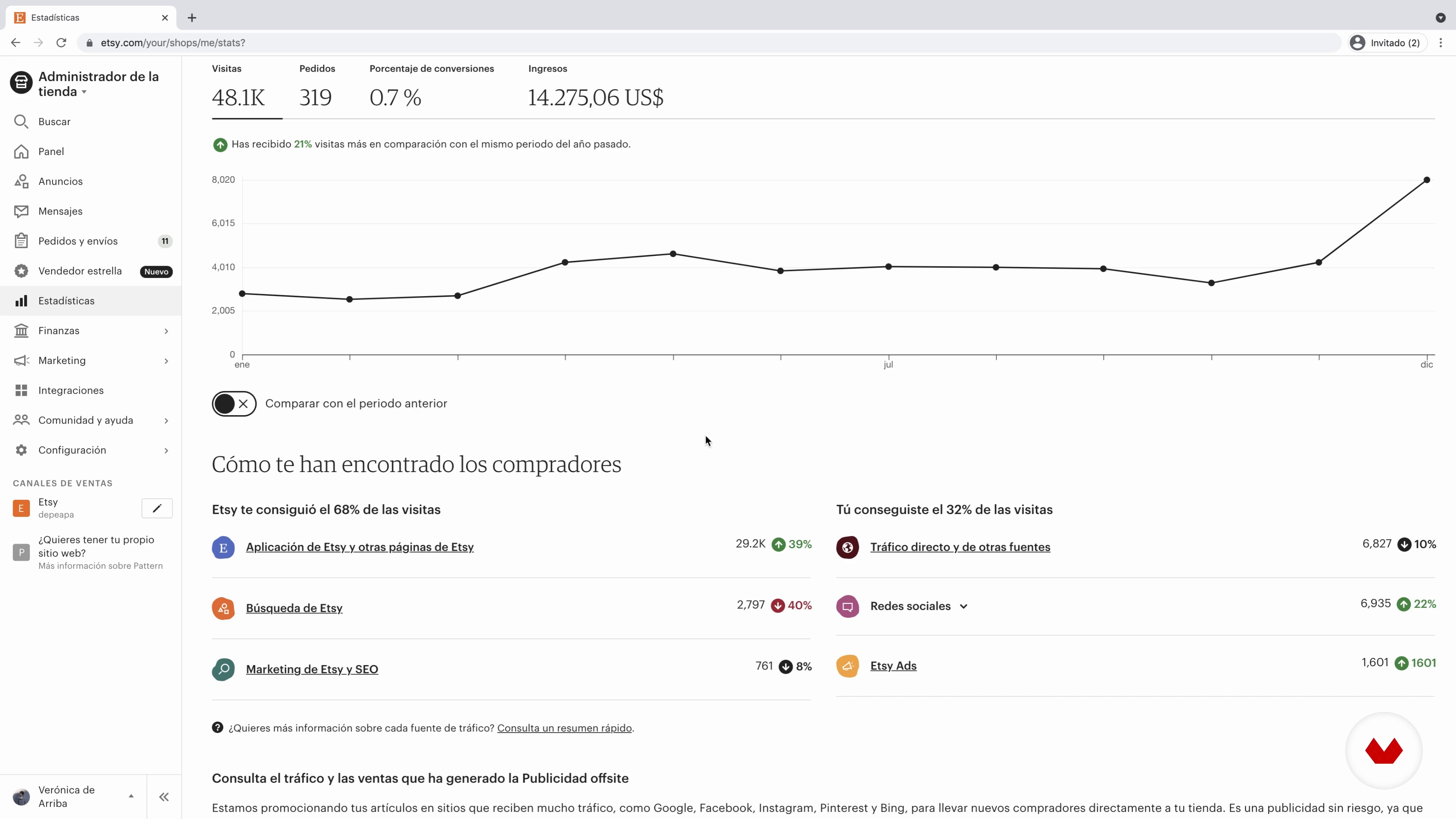Click the jul data point on chart
The width and height of the screenshot is (1456, 819).
coord(888,266)
